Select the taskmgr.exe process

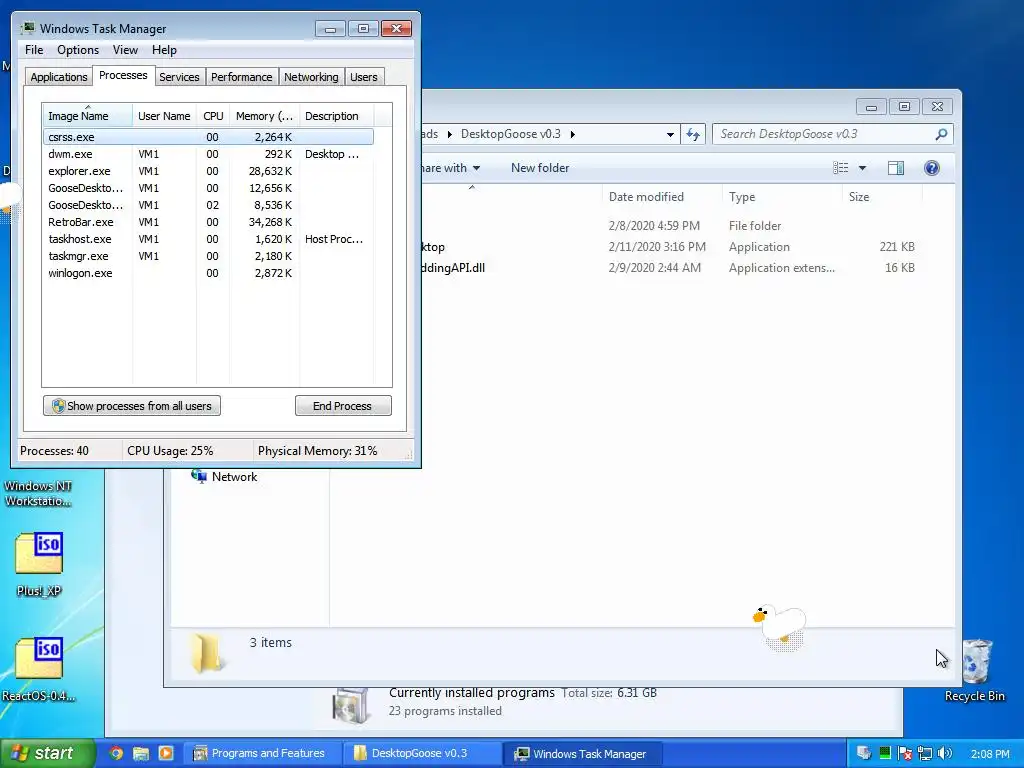pos(208,256)
